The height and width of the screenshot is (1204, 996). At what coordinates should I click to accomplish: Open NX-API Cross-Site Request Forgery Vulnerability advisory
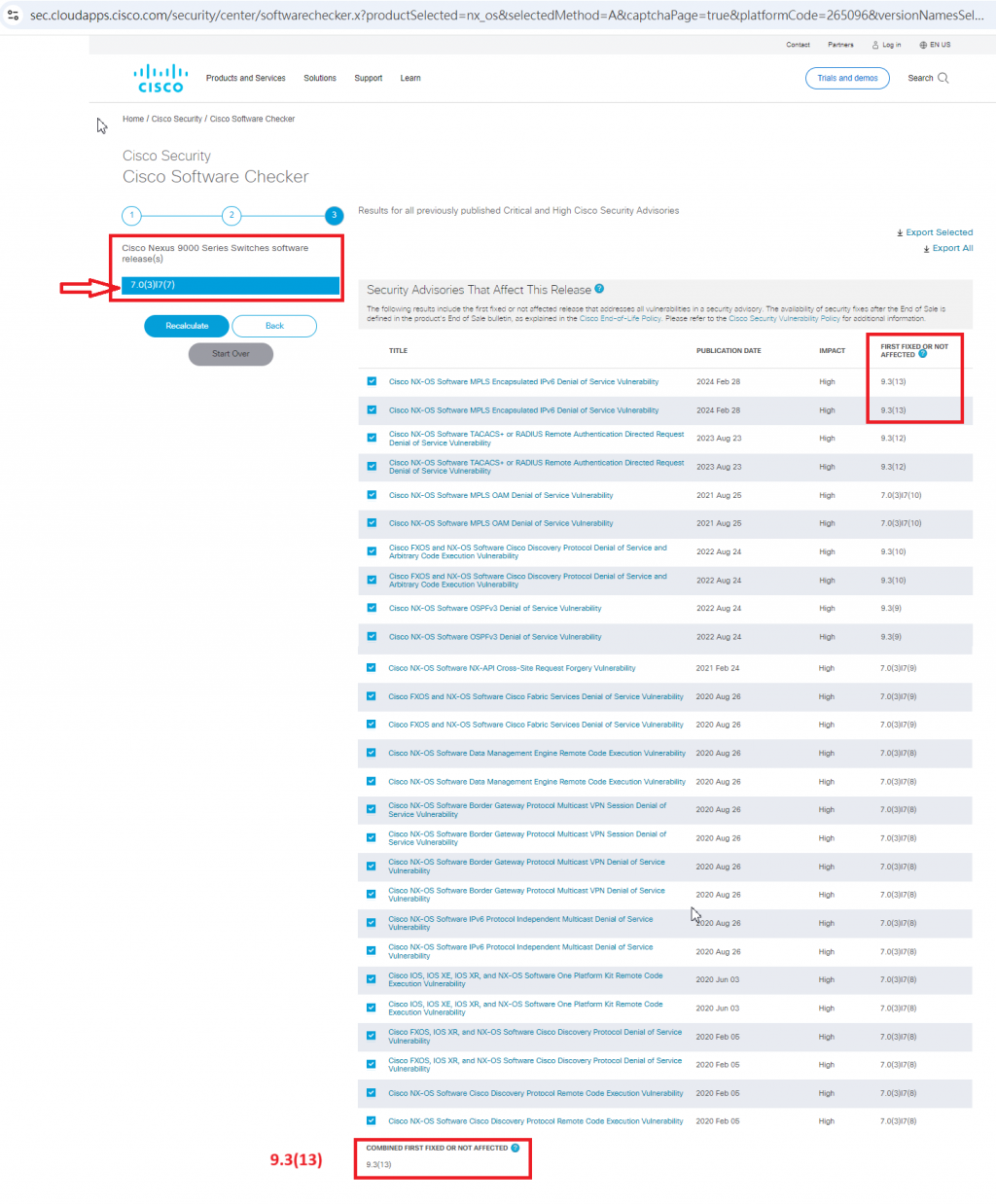(512, 668)
